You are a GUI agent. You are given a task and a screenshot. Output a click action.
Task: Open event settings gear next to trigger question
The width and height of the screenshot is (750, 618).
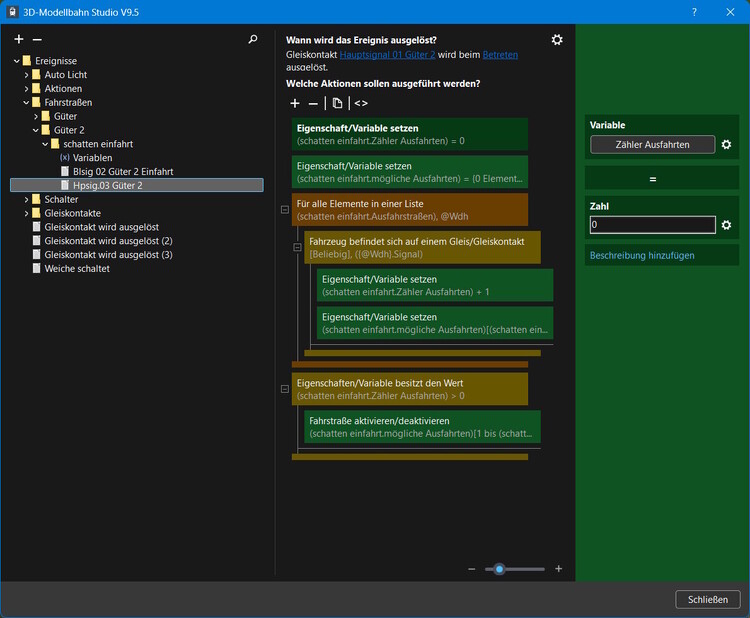(557, 39)
